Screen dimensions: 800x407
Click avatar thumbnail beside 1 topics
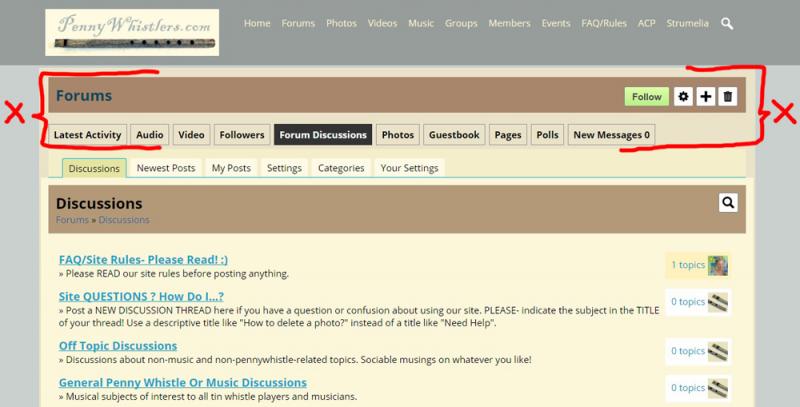coord(718,265)
